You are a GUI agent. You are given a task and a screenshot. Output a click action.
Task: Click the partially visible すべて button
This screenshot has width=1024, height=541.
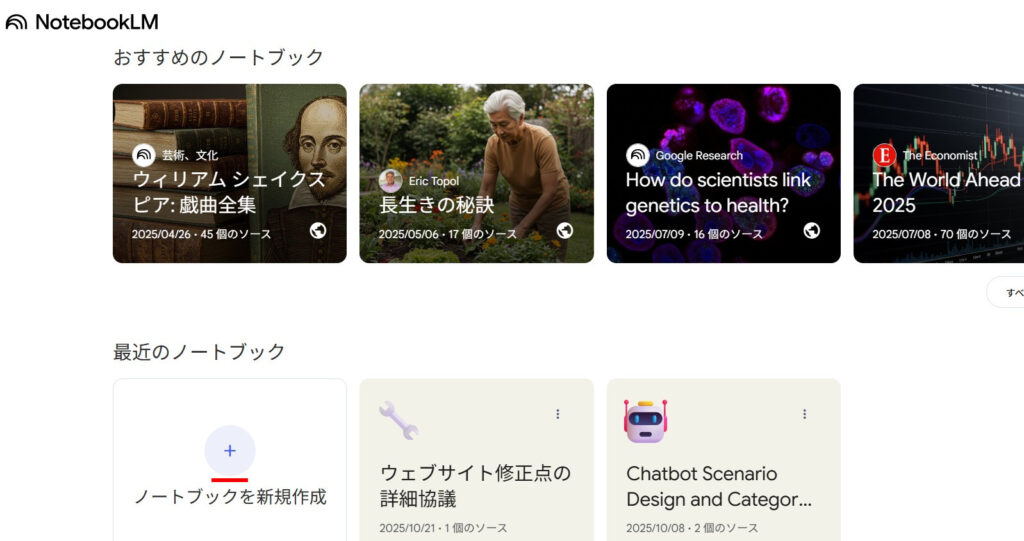coord(1012,293)
